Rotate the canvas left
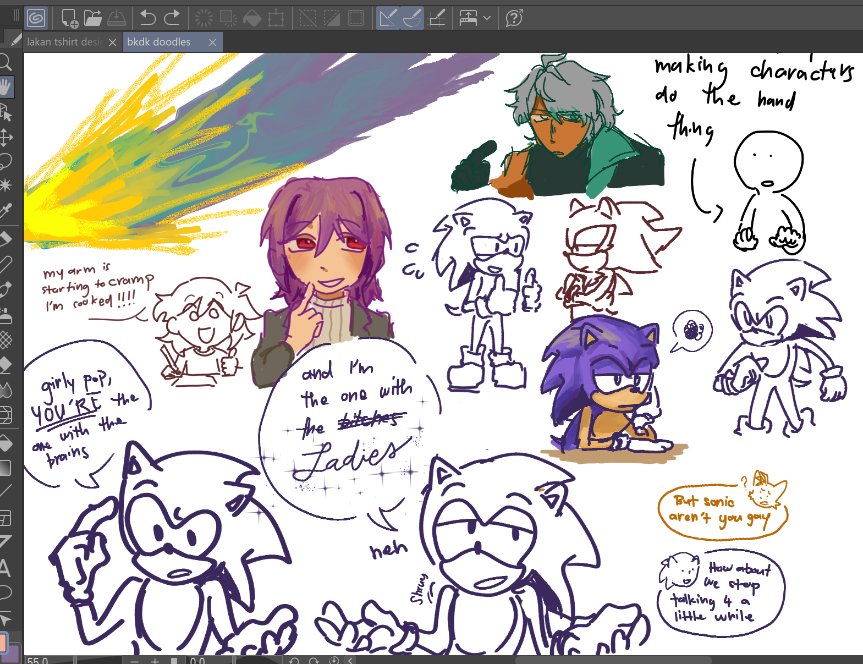863x664 pixels. click(294, 660)
